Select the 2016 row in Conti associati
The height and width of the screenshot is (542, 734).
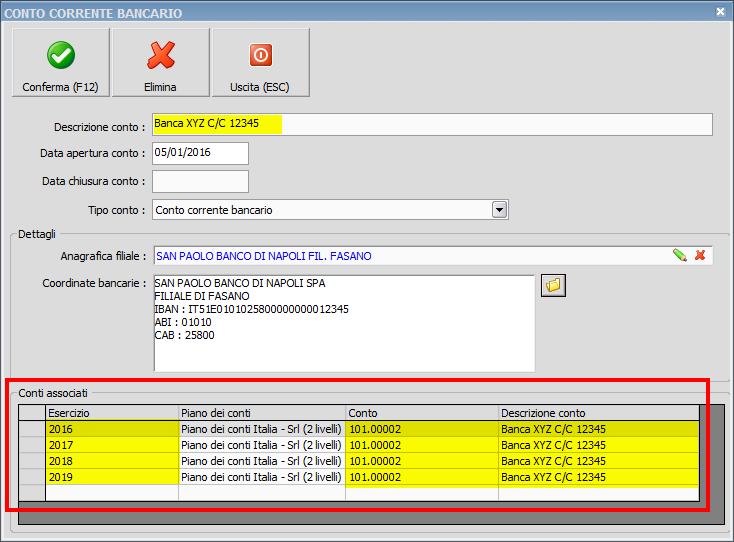click(112, 430)
